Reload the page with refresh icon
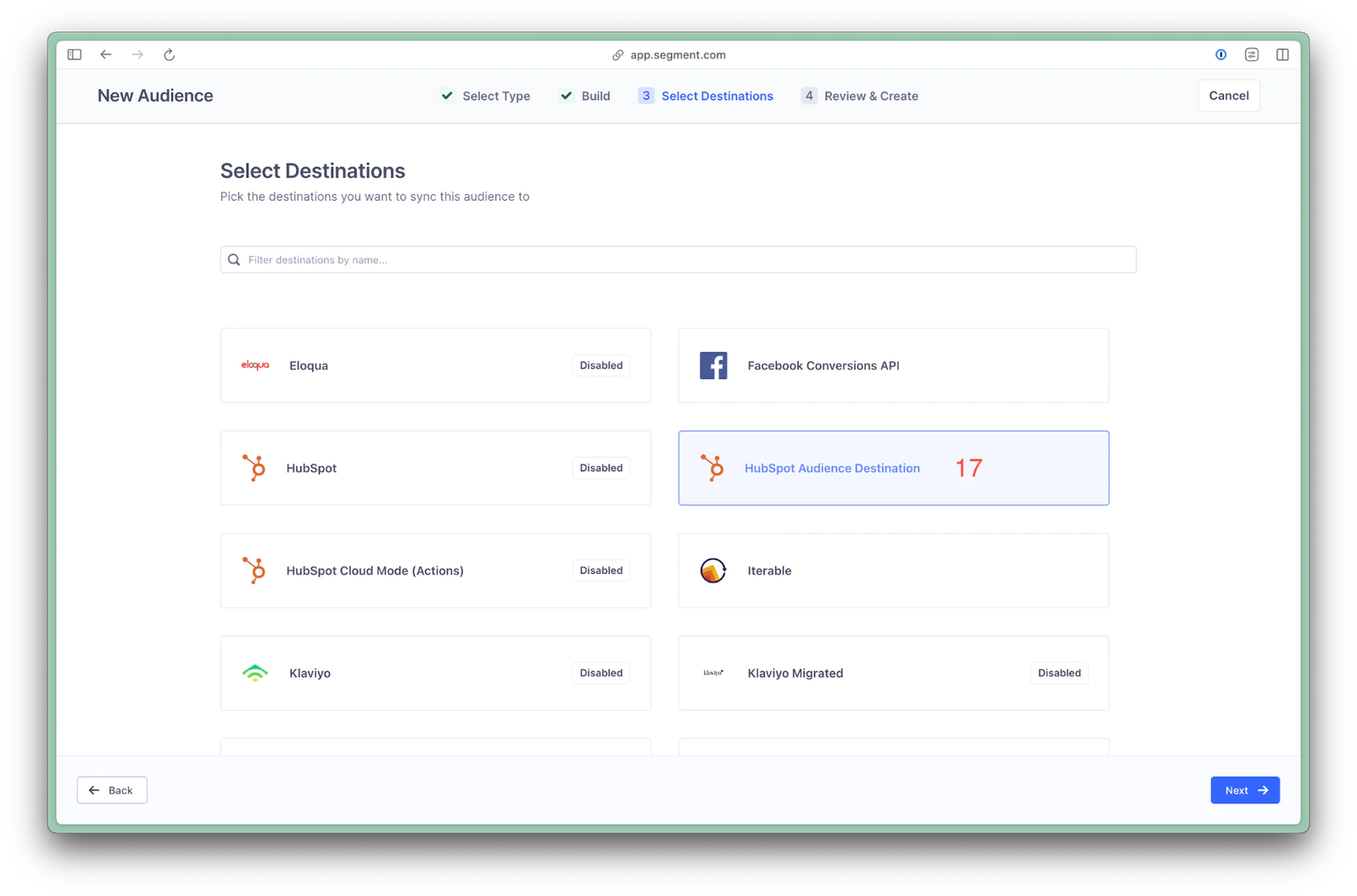This screenshot has width=1357, height=896. tap(169, 55)
